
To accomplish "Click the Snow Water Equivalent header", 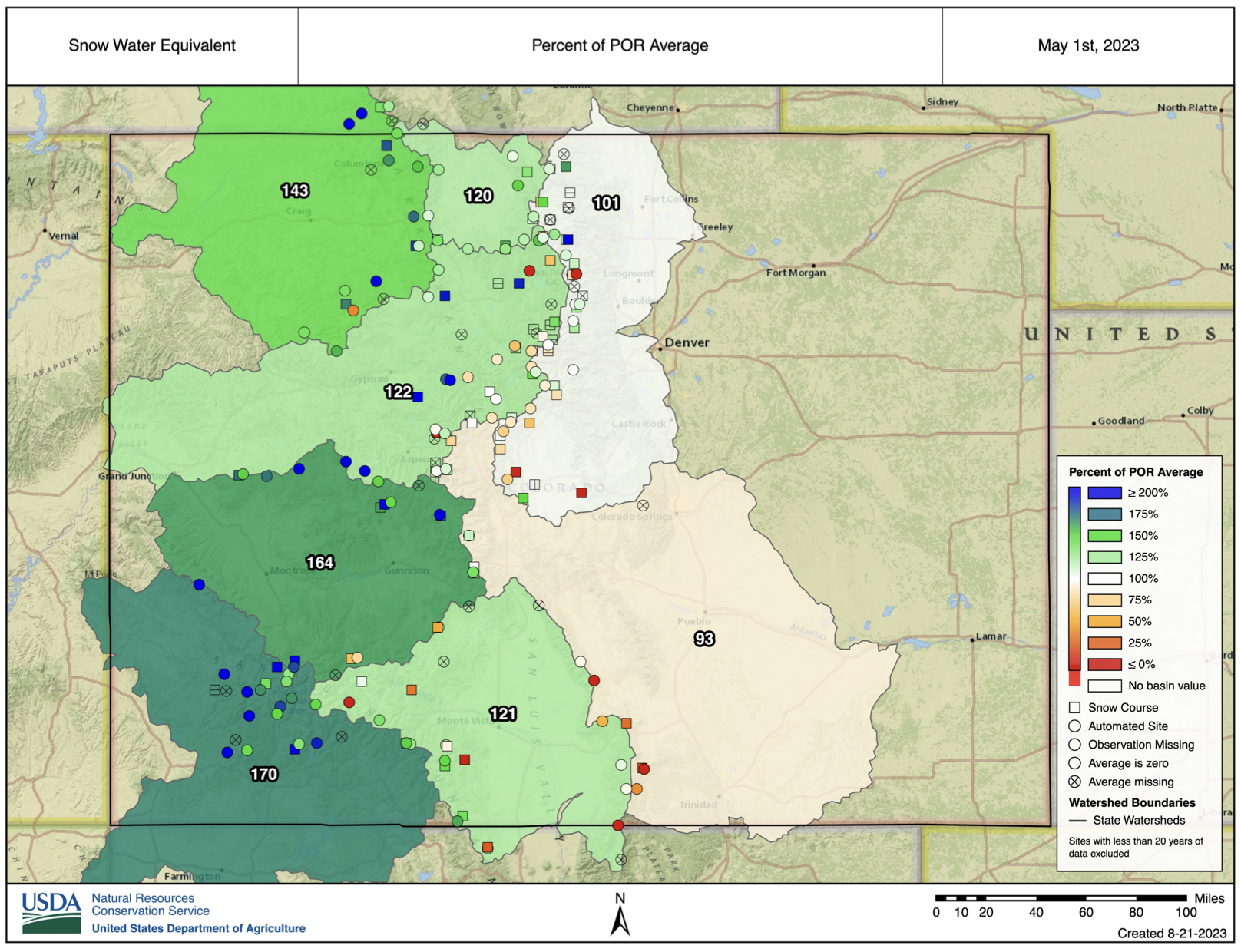I will click(x=152, y=45).
